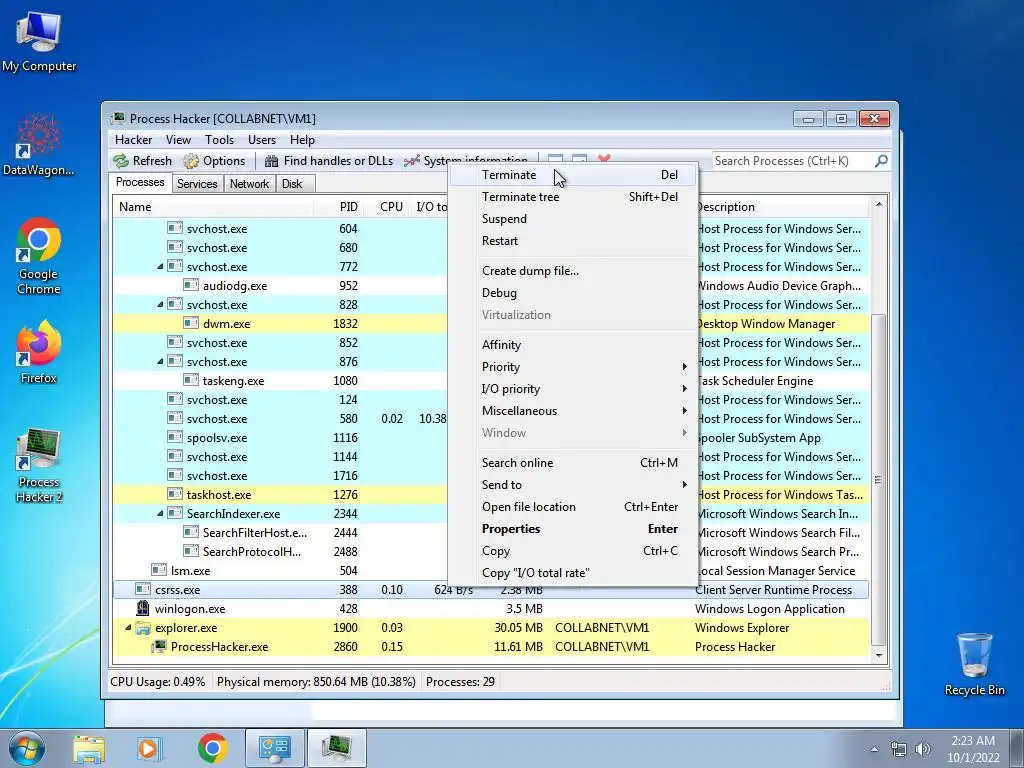Click the red X terminate toolbar icon
The height and width of the screenshot is (768, 1024).
click(x=604, y=159)
